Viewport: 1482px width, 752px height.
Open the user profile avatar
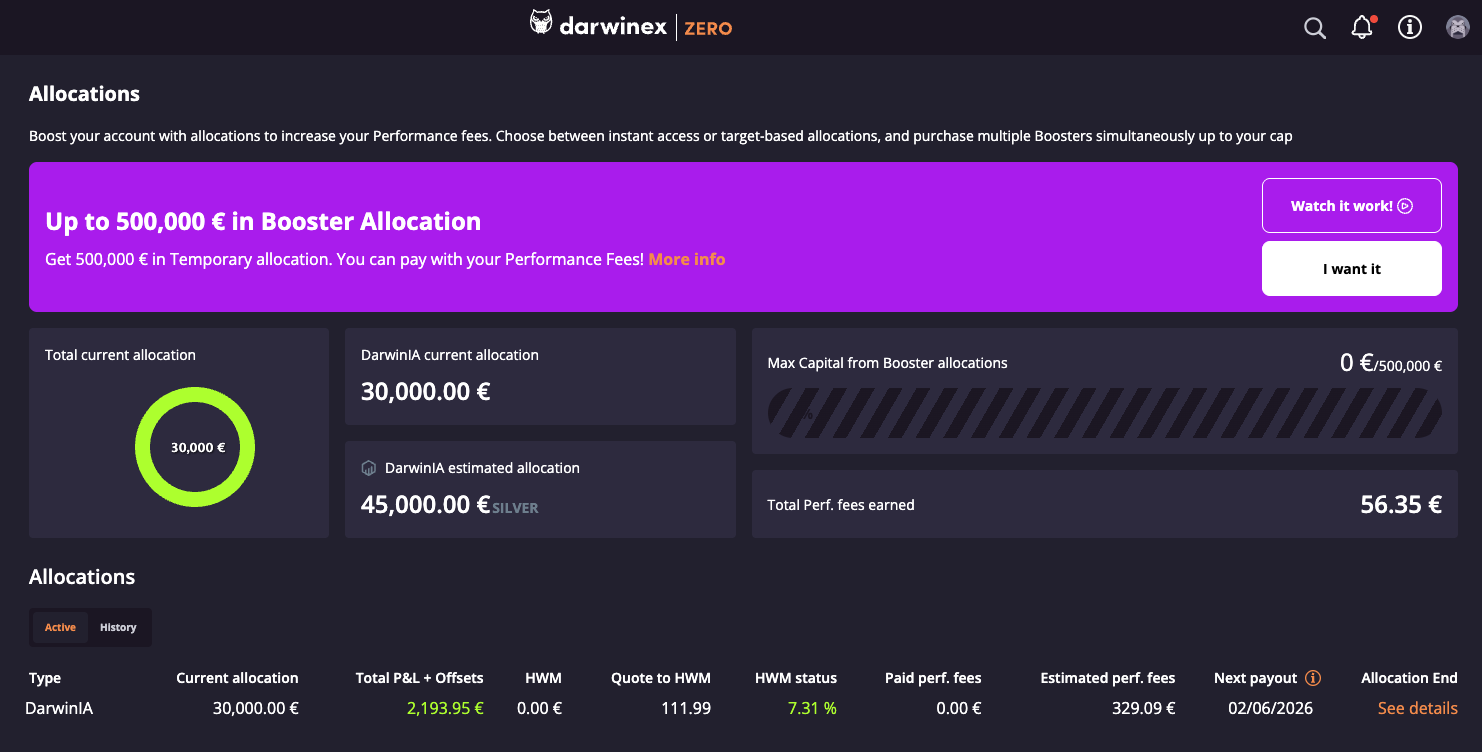coord(1457,27)
